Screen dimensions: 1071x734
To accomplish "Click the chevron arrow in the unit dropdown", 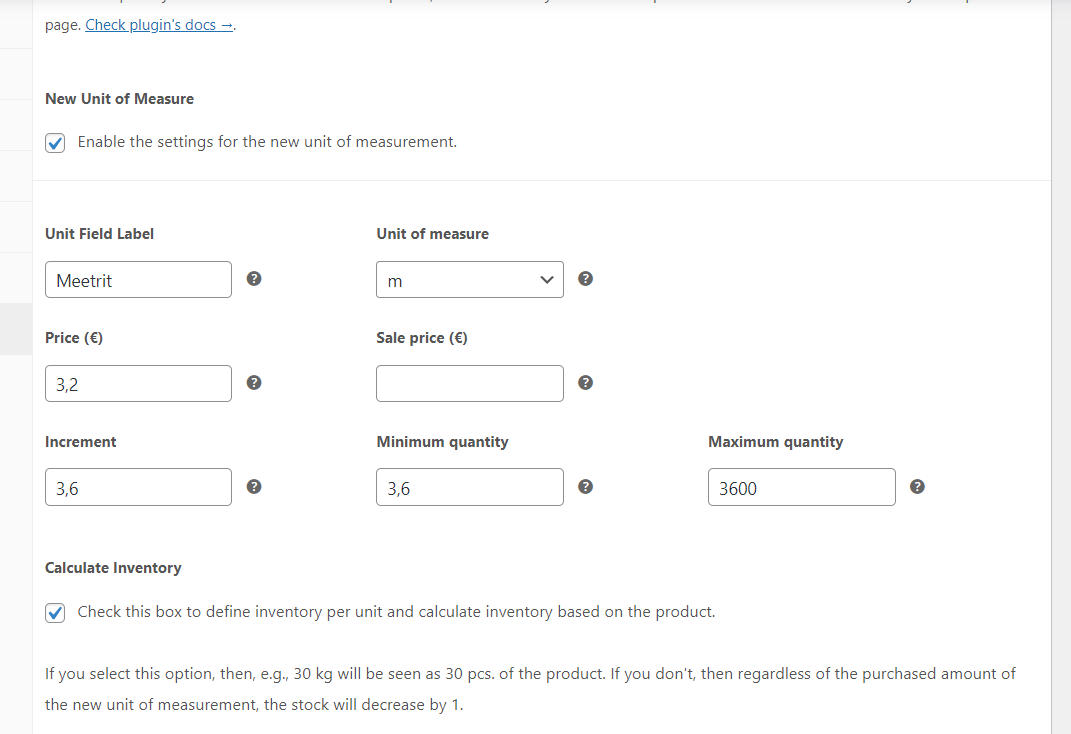I will pos(546,280).
